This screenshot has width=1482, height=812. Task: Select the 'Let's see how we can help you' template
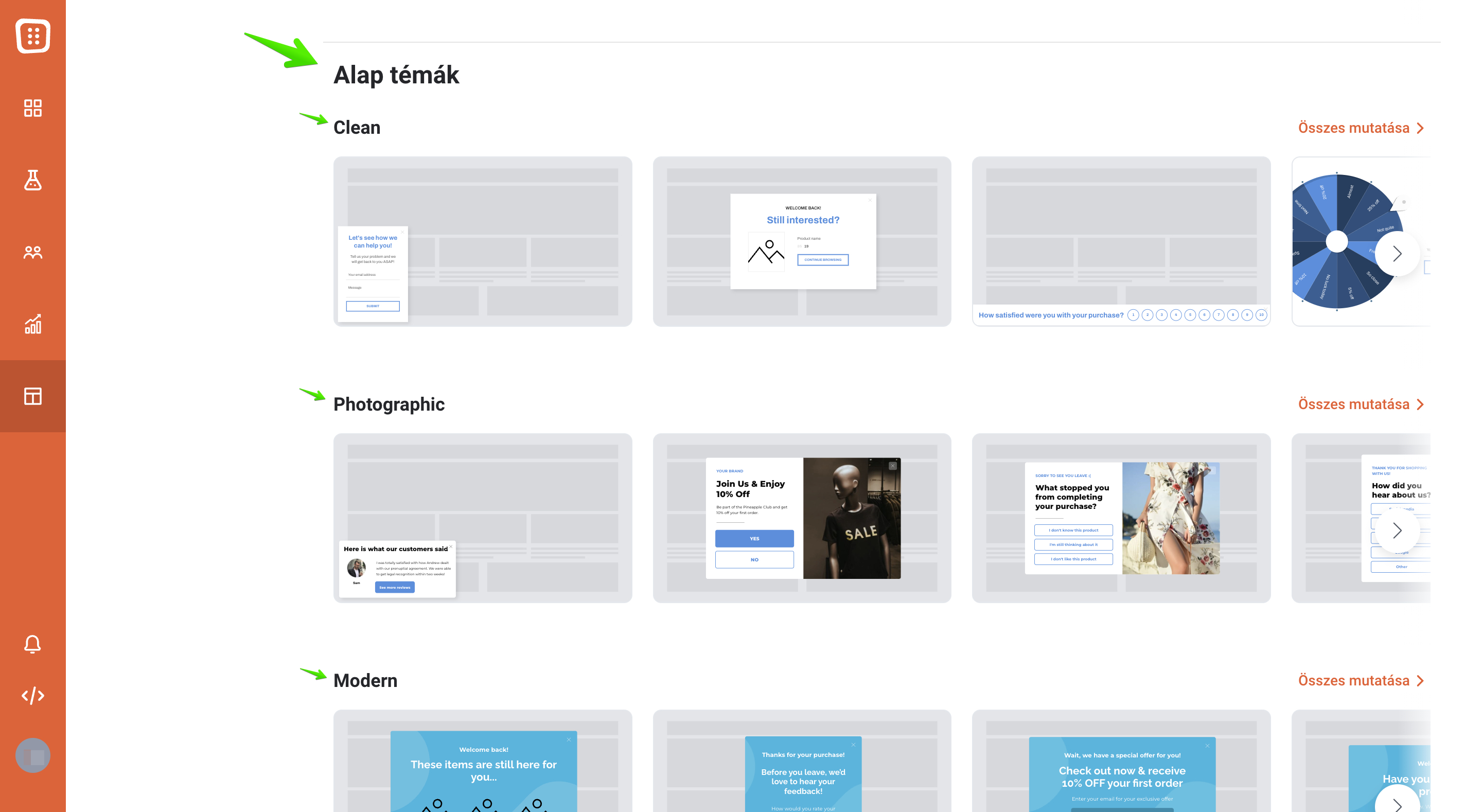[x=483, y=241]
